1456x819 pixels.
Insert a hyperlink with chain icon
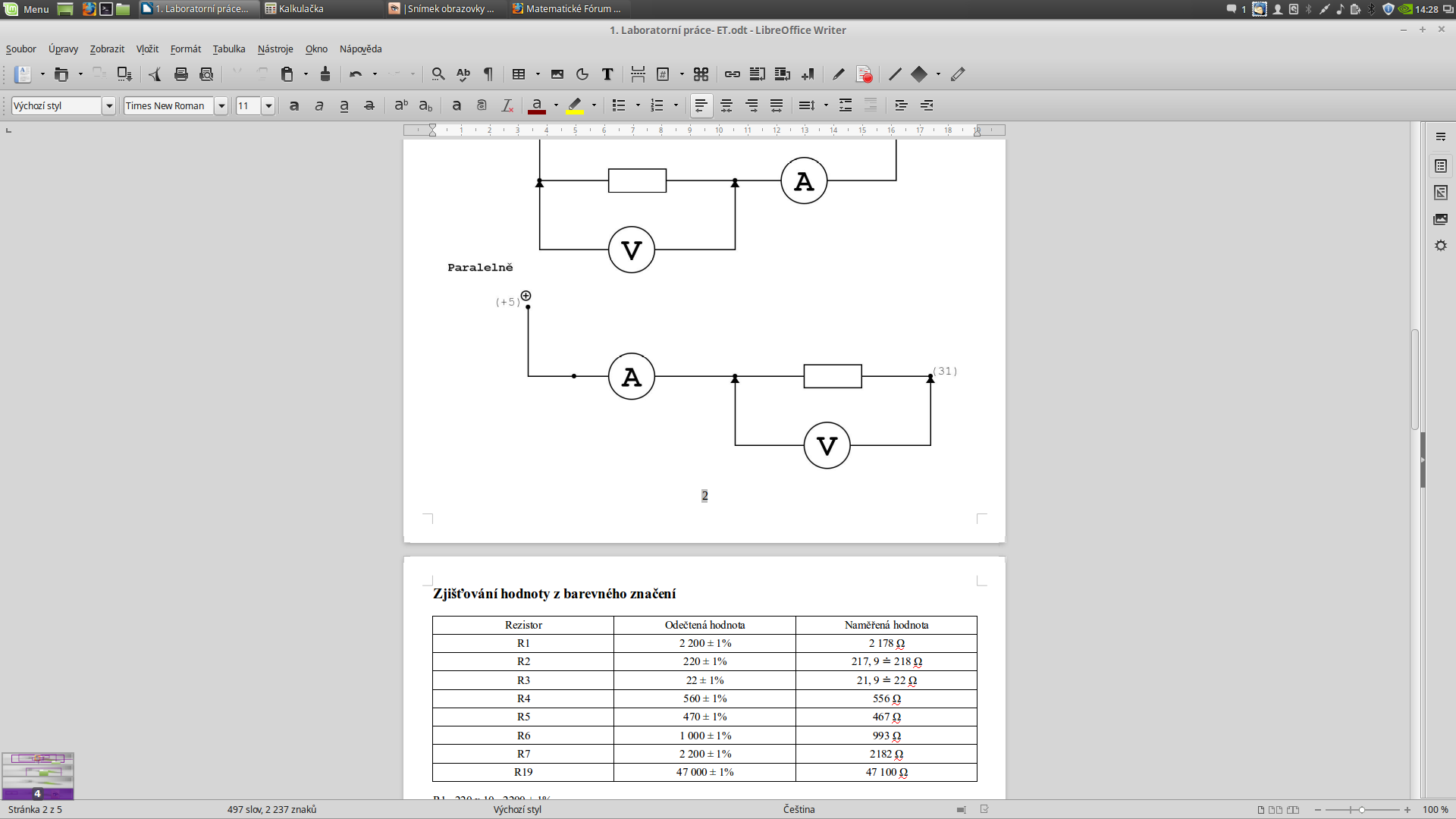click(732, 74)
